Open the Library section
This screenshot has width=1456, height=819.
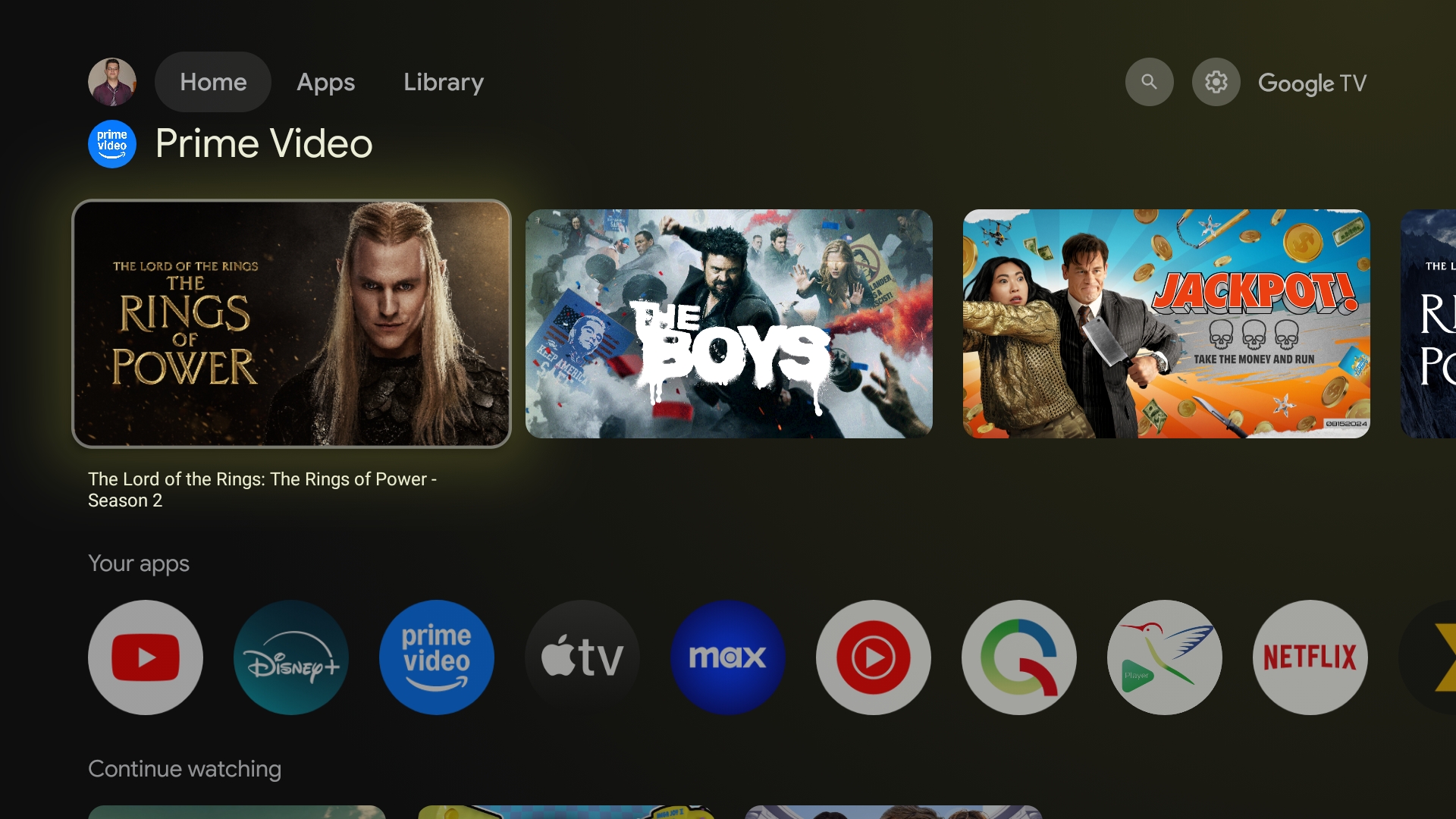point(443,82)
